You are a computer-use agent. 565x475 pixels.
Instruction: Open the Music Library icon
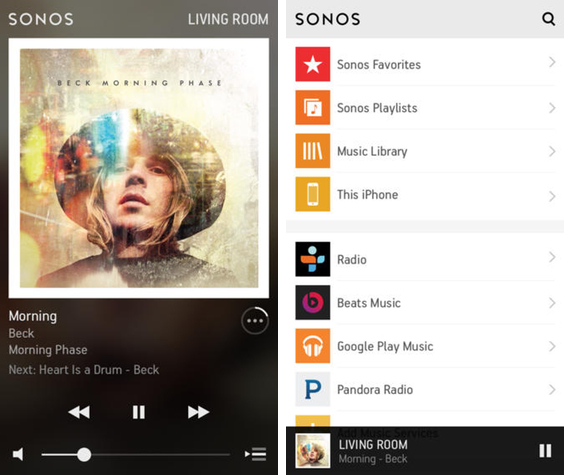(x=312, y=151)
